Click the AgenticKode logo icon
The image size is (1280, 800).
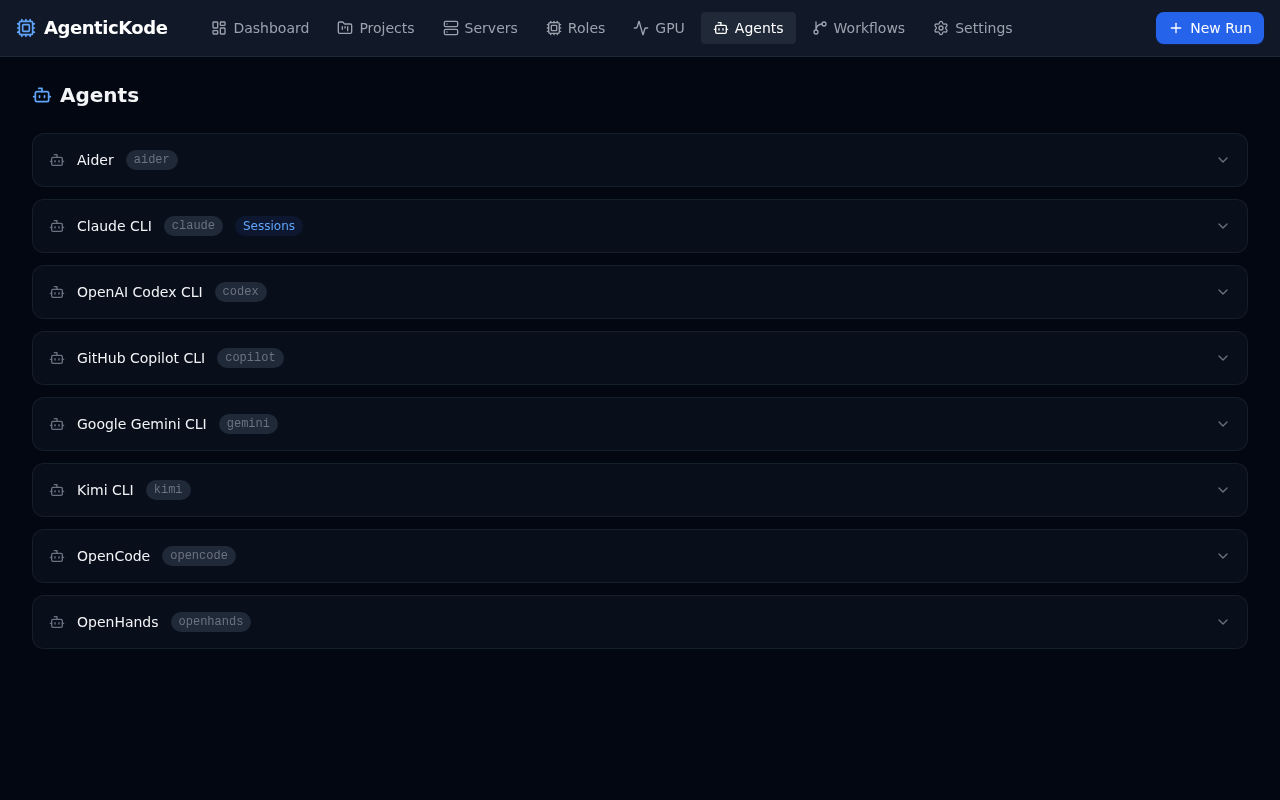coord(26,28)
